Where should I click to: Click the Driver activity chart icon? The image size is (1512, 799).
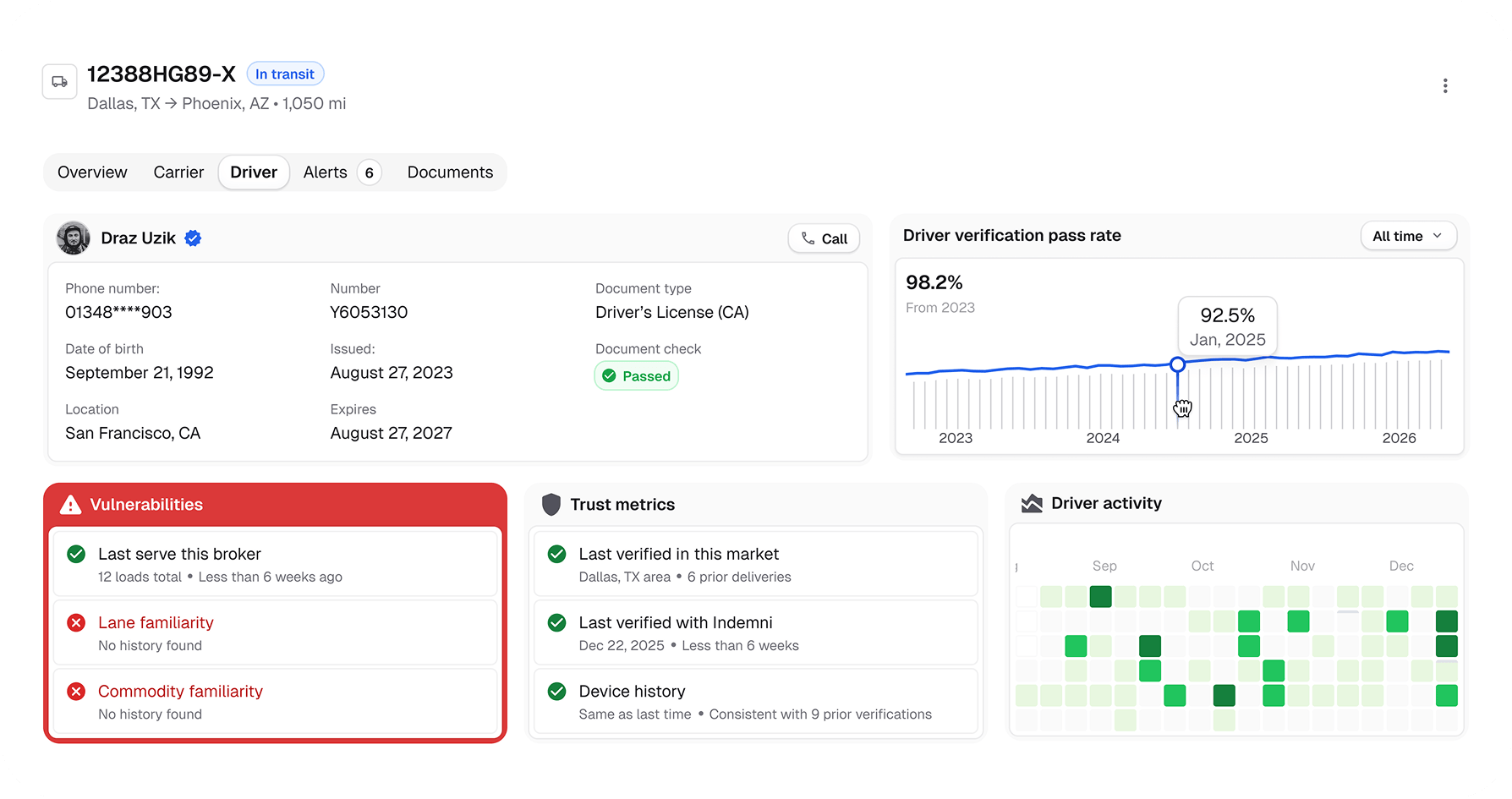point(1032,504)
